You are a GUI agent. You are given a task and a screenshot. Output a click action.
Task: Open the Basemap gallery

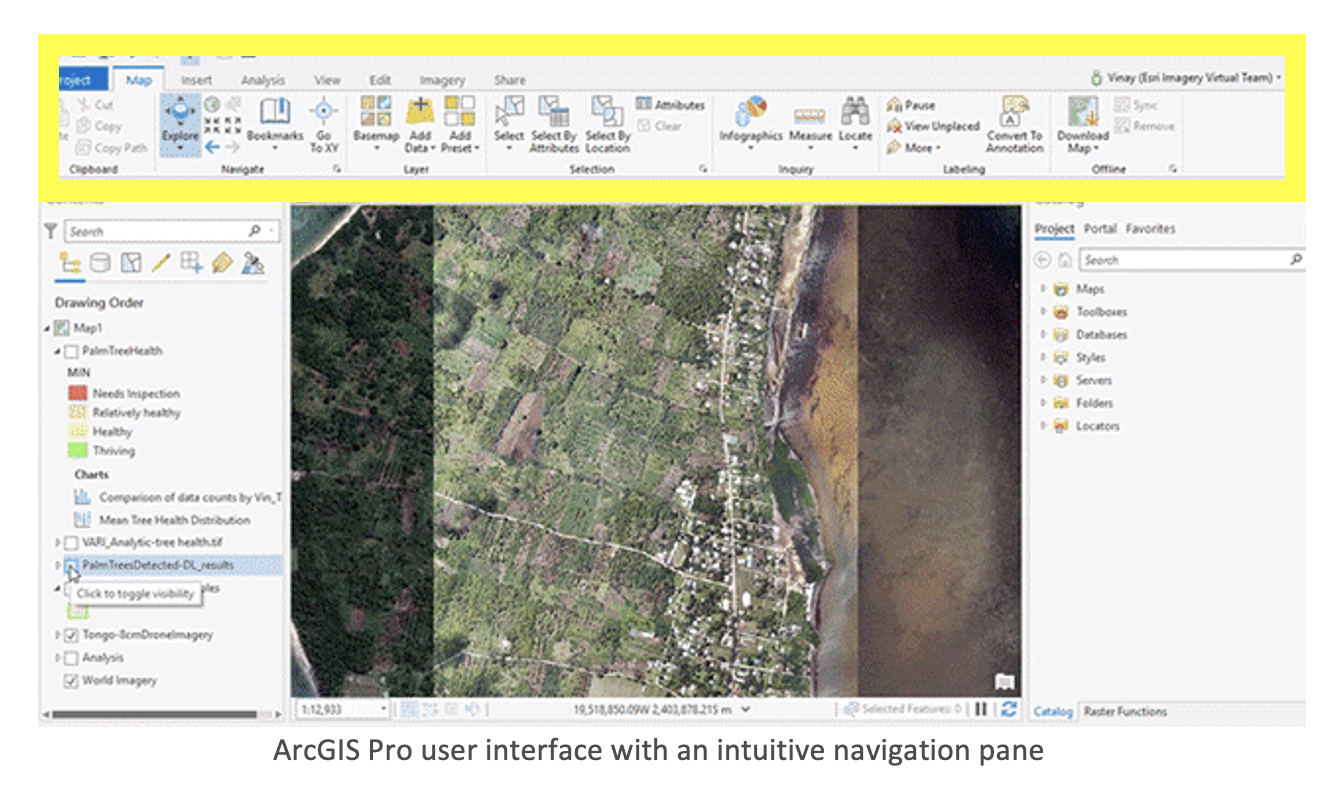tap(376, 124)
